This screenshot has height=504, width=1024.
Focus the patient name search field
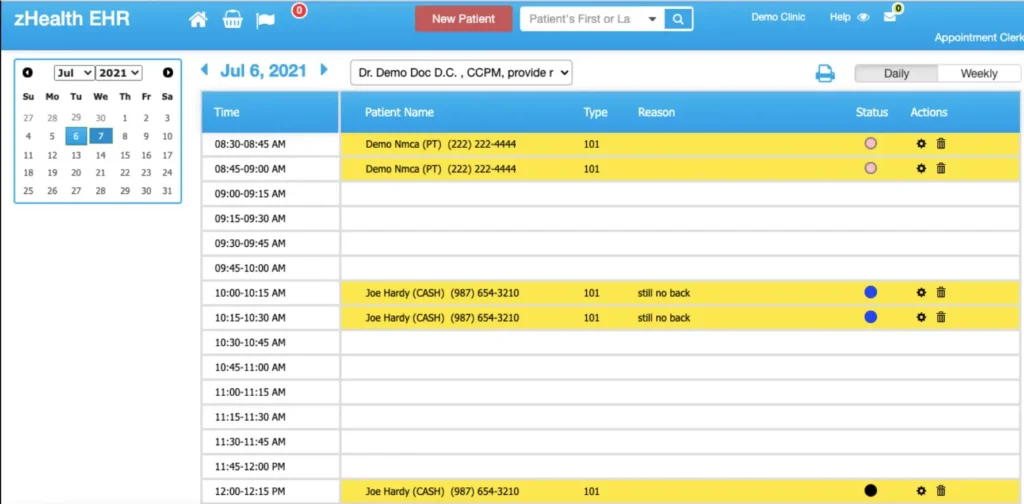pos(581,20)
